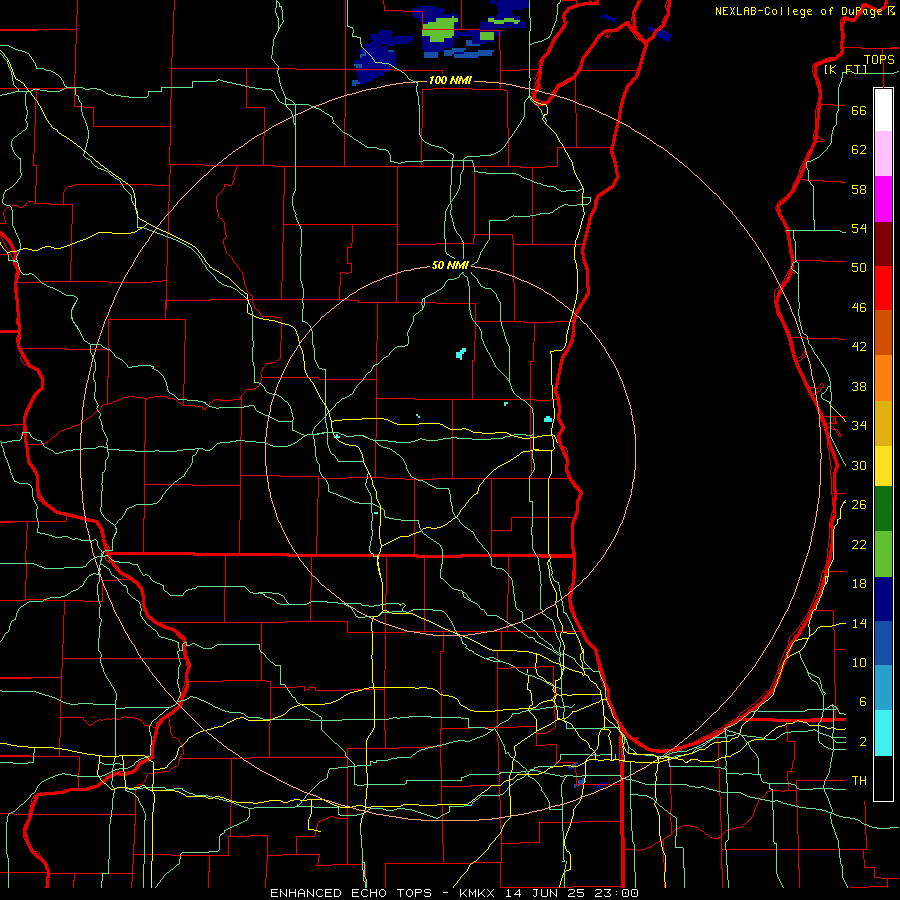The width and height of the screenshot is (900, 900).
Task: Click the legend value '22'
Action: pyautogui.click(x=859, y=544)
